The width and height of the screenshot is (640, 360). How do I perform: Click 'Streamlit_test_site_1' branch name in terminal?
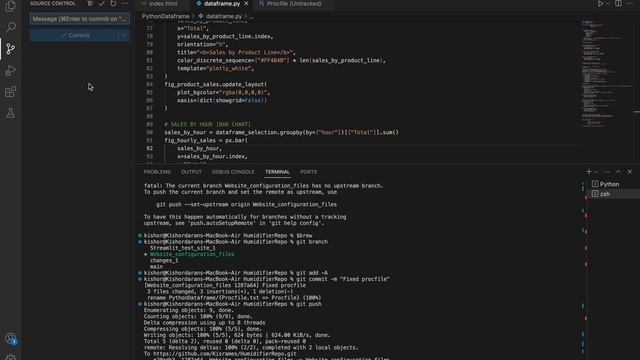(182, 248)
